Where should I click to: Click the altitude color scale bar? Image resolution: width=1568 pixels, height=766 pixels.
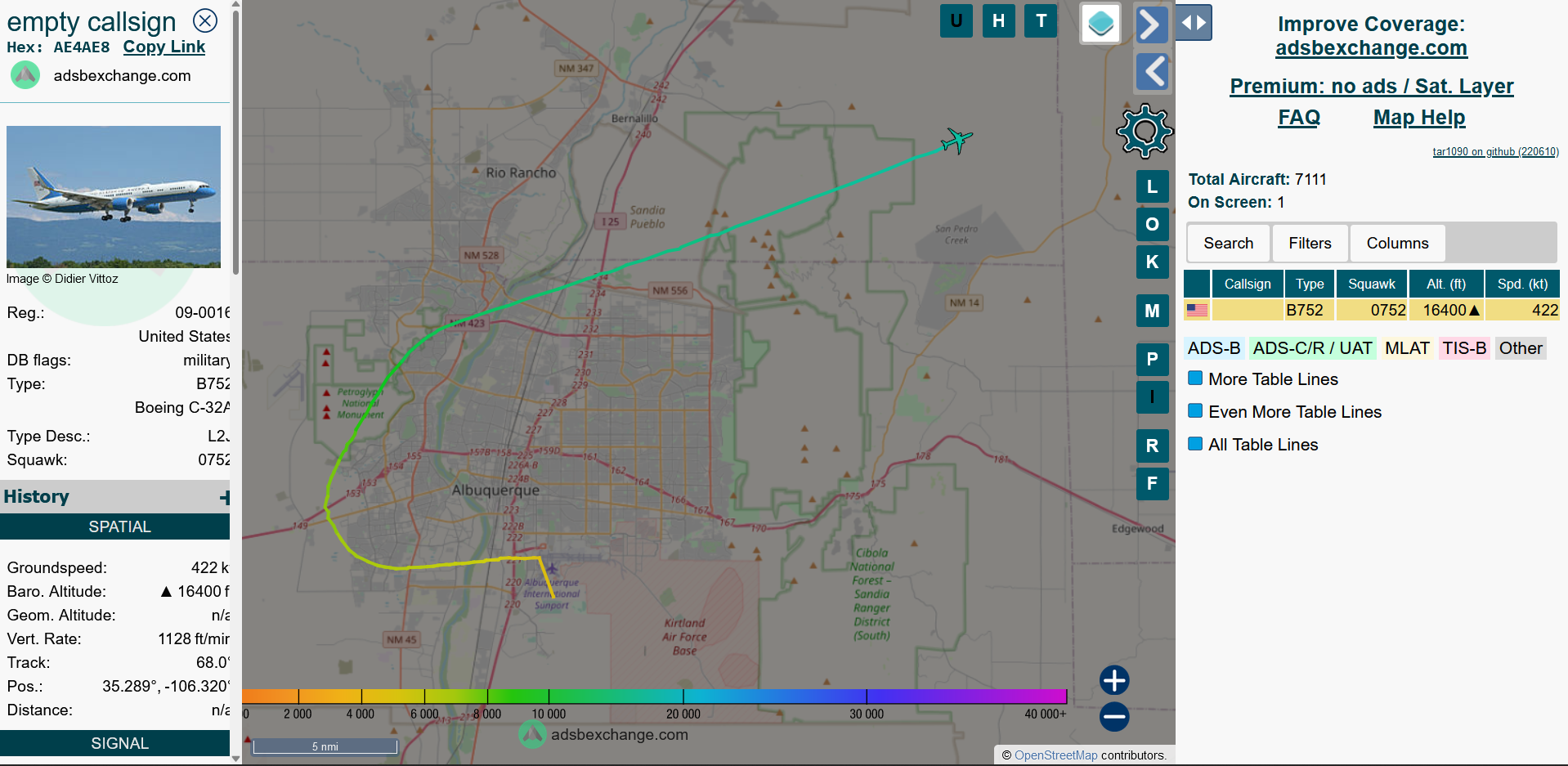coord(655,696)
